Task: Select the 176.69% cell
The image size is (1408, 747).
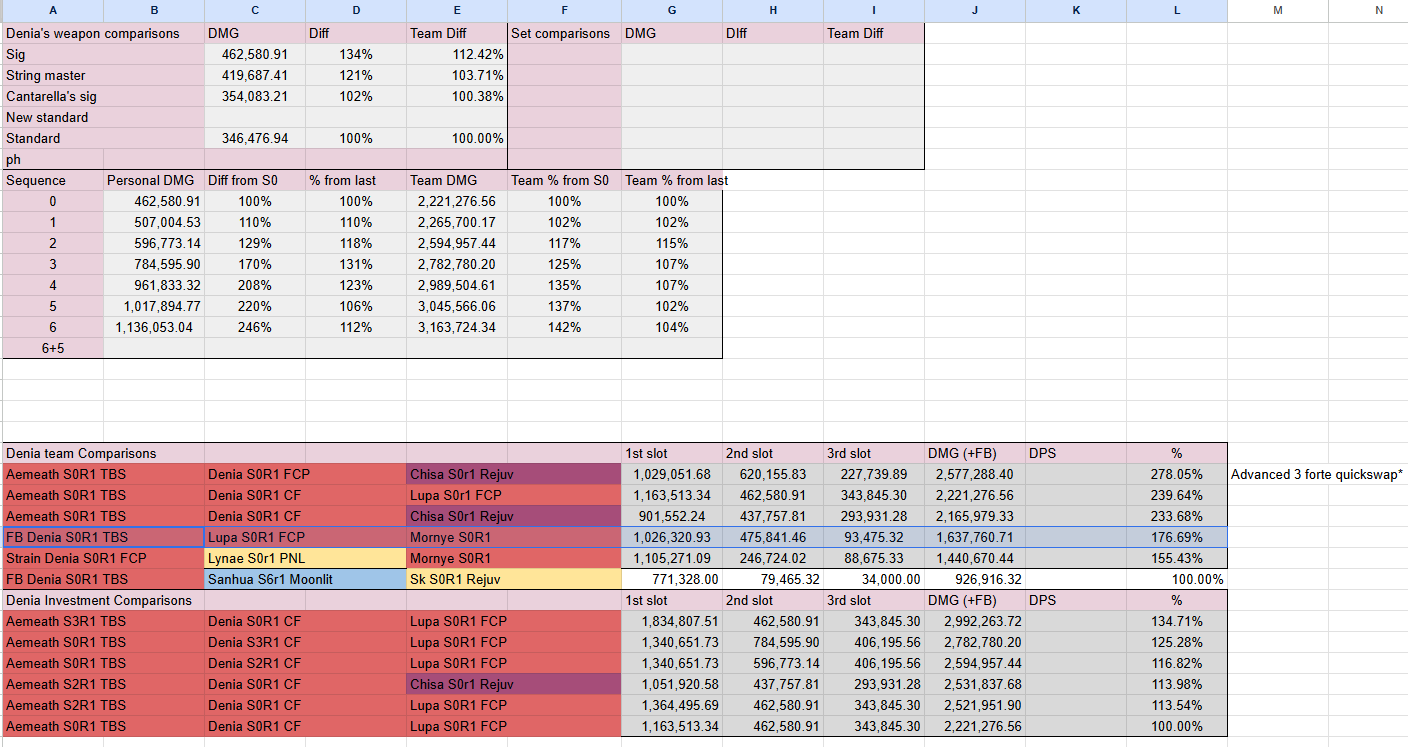Action: tap(1177, 537)
